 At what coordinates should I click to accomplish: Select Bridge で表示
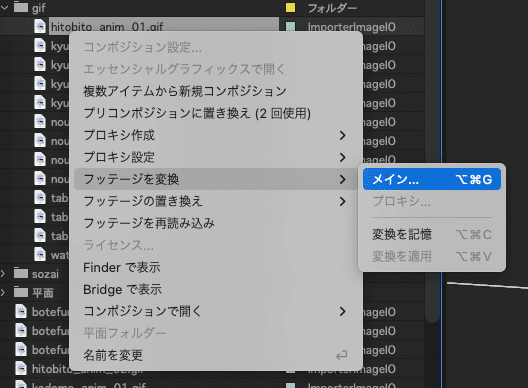point(216,289)
